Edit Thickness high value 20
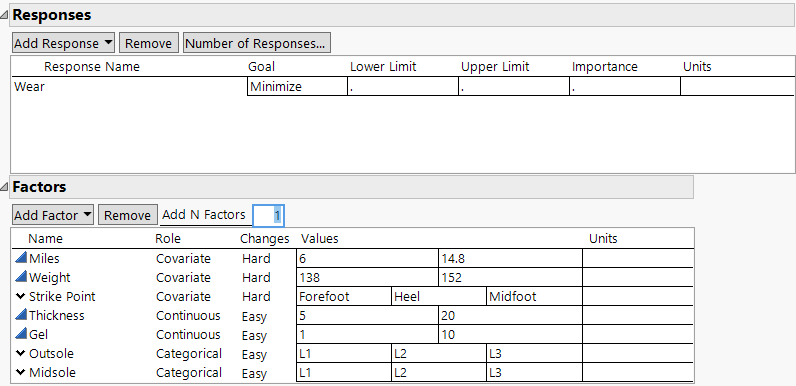Screen dimensions: 796x386 pos(510,315)
